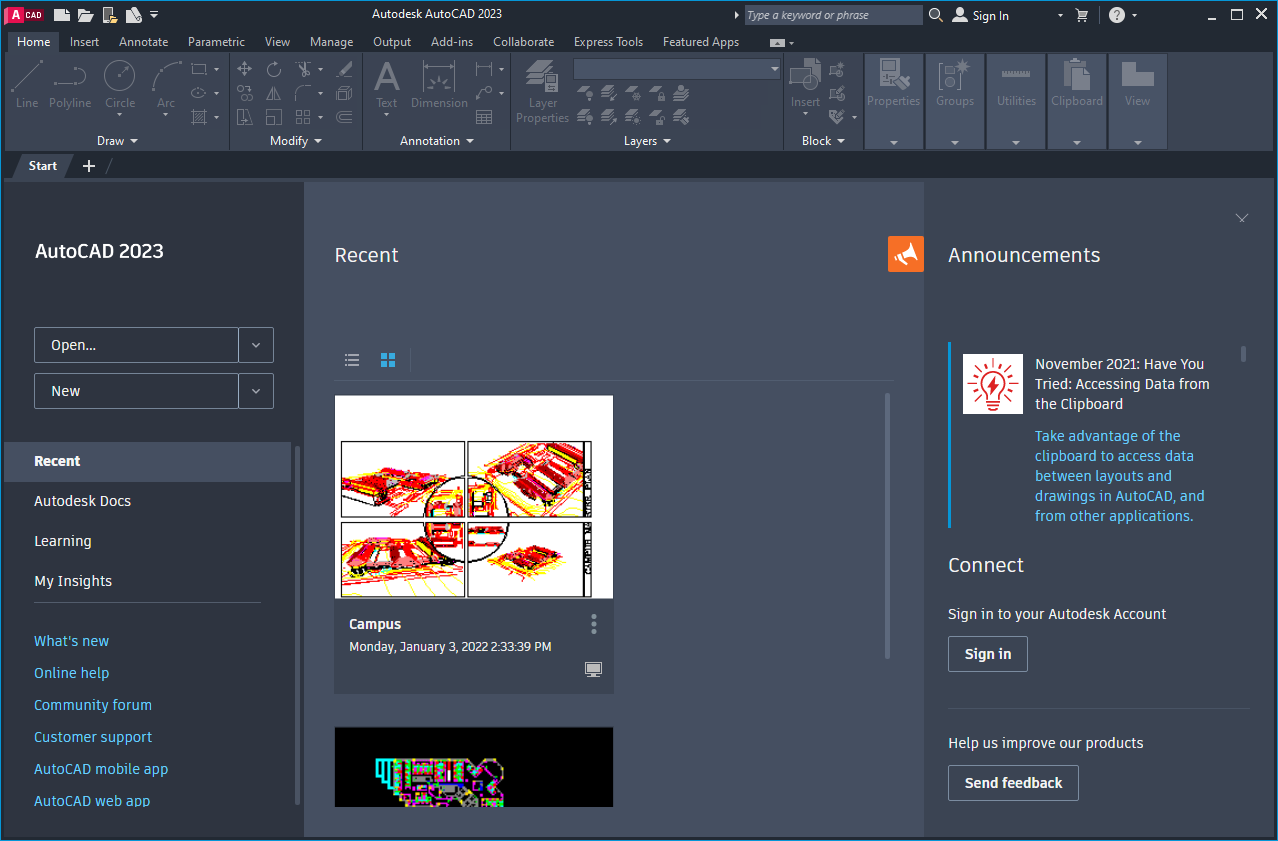Switch to the Insert ribbon tab
1278x841 pixels.
84,42
